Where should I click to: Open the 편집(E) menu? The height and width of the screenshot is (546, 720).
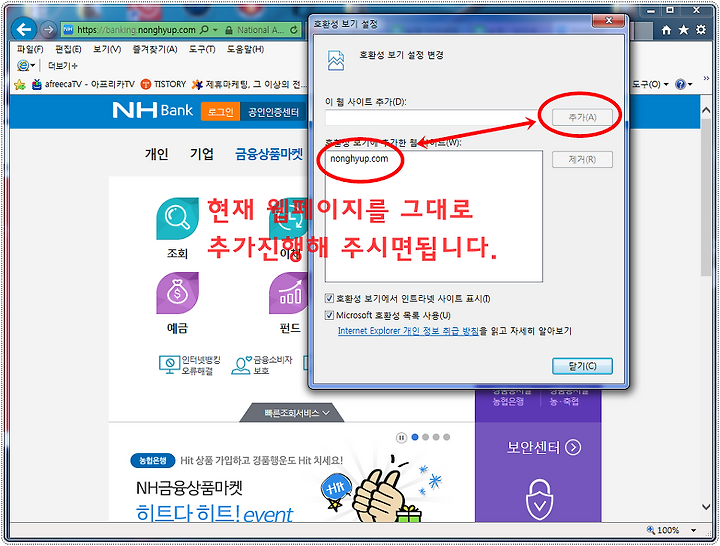coord(68,49)
